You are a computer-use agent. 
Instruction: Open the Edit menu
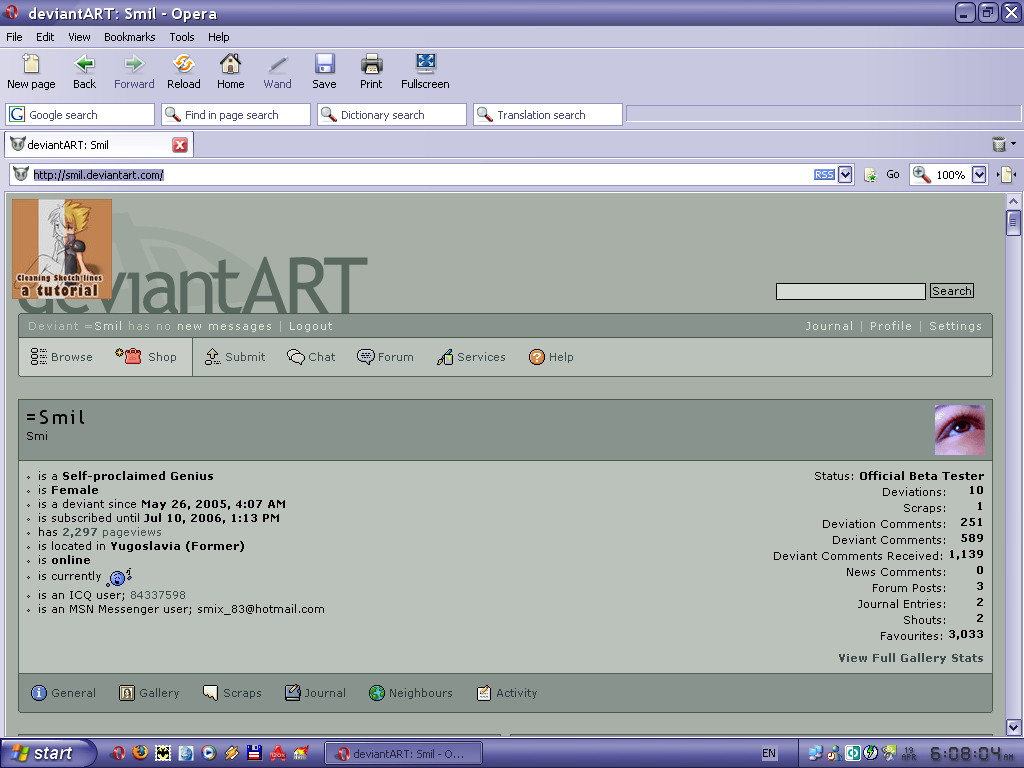pos(45,37)
